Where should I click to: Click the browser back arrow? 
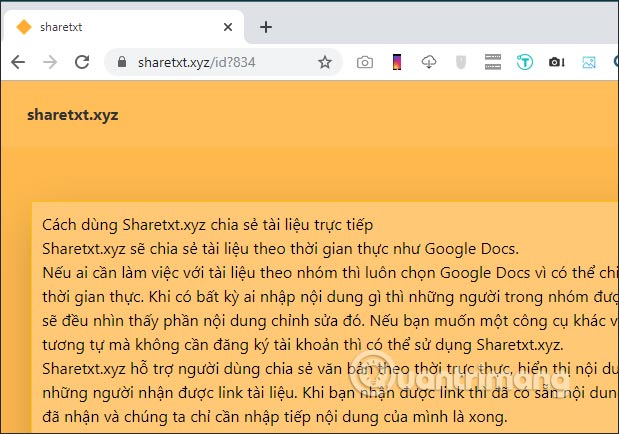coord(18,62)
